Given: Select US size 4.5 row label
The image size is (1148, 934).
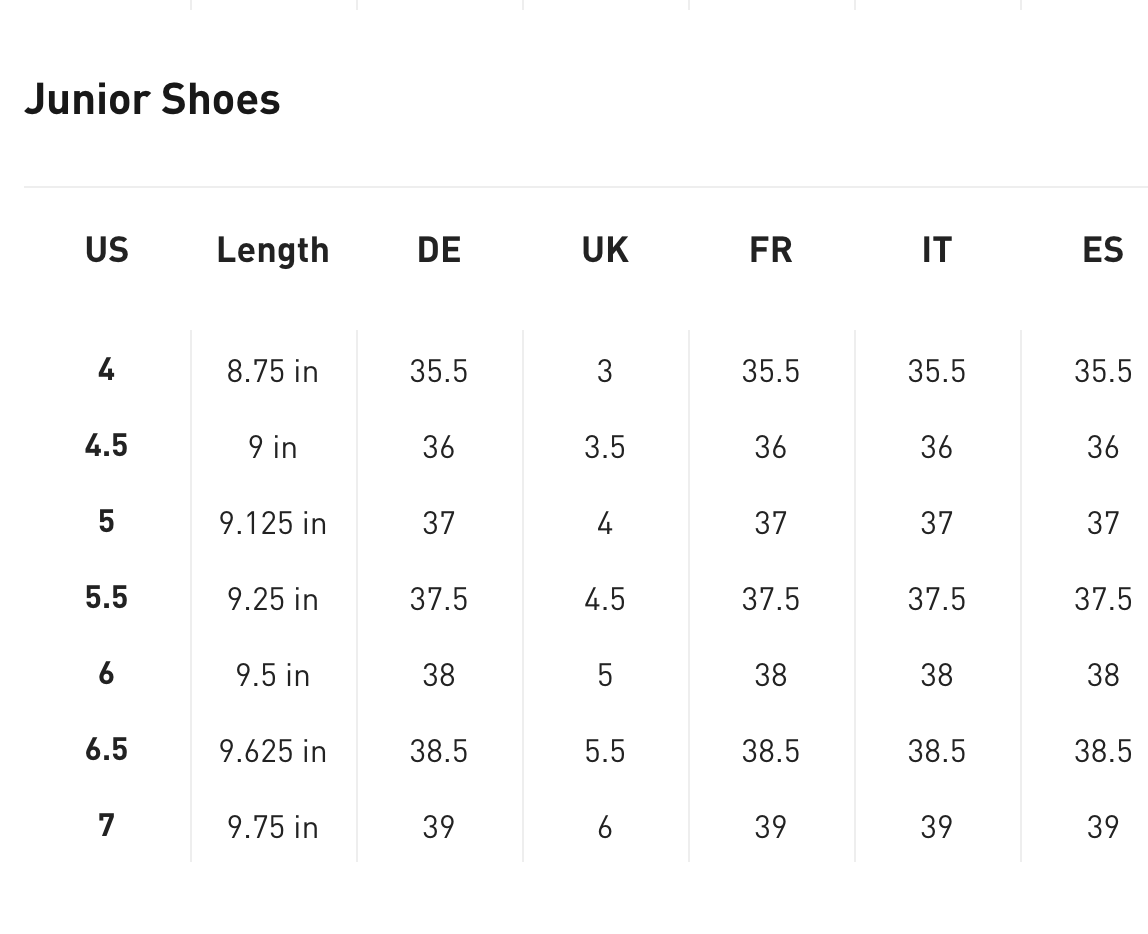Looking at the screenshot, I should pos(107,446).
